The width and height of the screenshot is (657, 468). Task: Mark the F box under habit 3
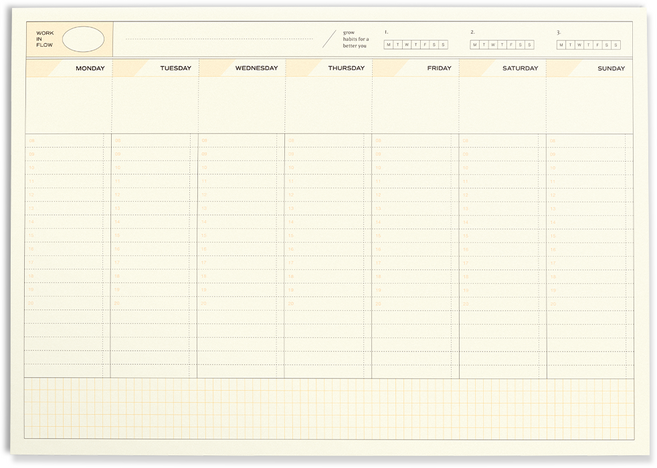tap(598, 44)
